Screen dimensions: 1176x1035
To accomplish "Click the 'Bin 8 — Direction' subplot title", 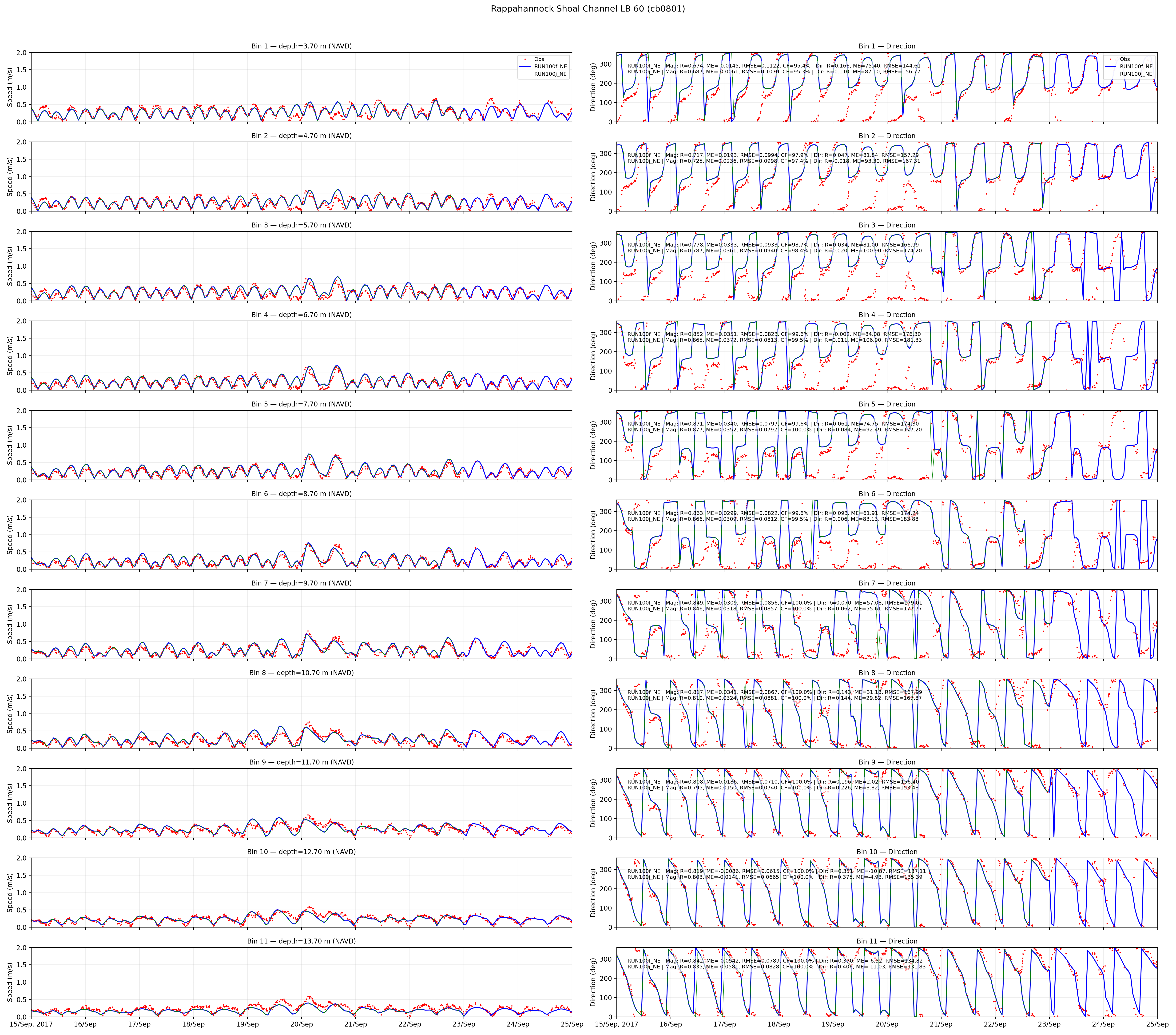I will coord(887,673).
